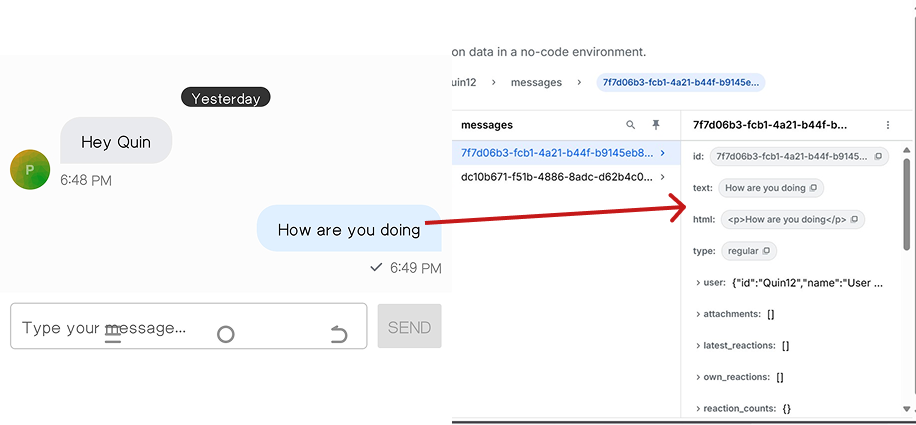Expand the reaction_counts field
This screenshot has height=425, width=916.
point(698,408)
